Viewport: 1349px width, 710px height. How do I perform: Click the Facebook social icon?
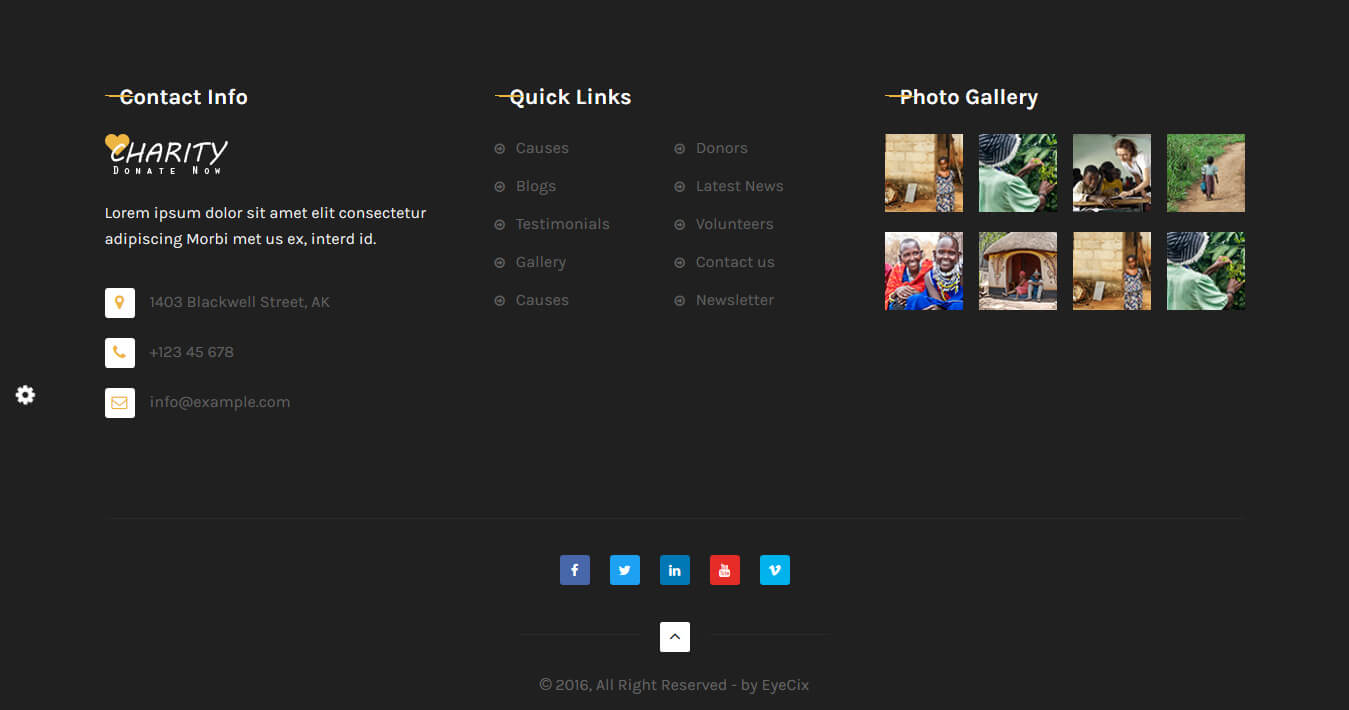[574, 570]
